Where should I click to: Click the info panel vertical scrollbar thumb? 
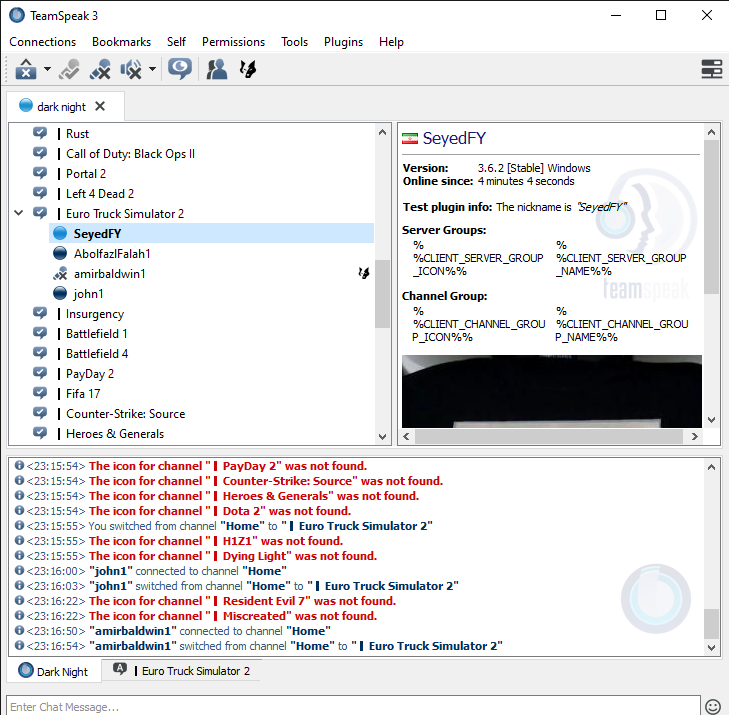tap(711, 217)
